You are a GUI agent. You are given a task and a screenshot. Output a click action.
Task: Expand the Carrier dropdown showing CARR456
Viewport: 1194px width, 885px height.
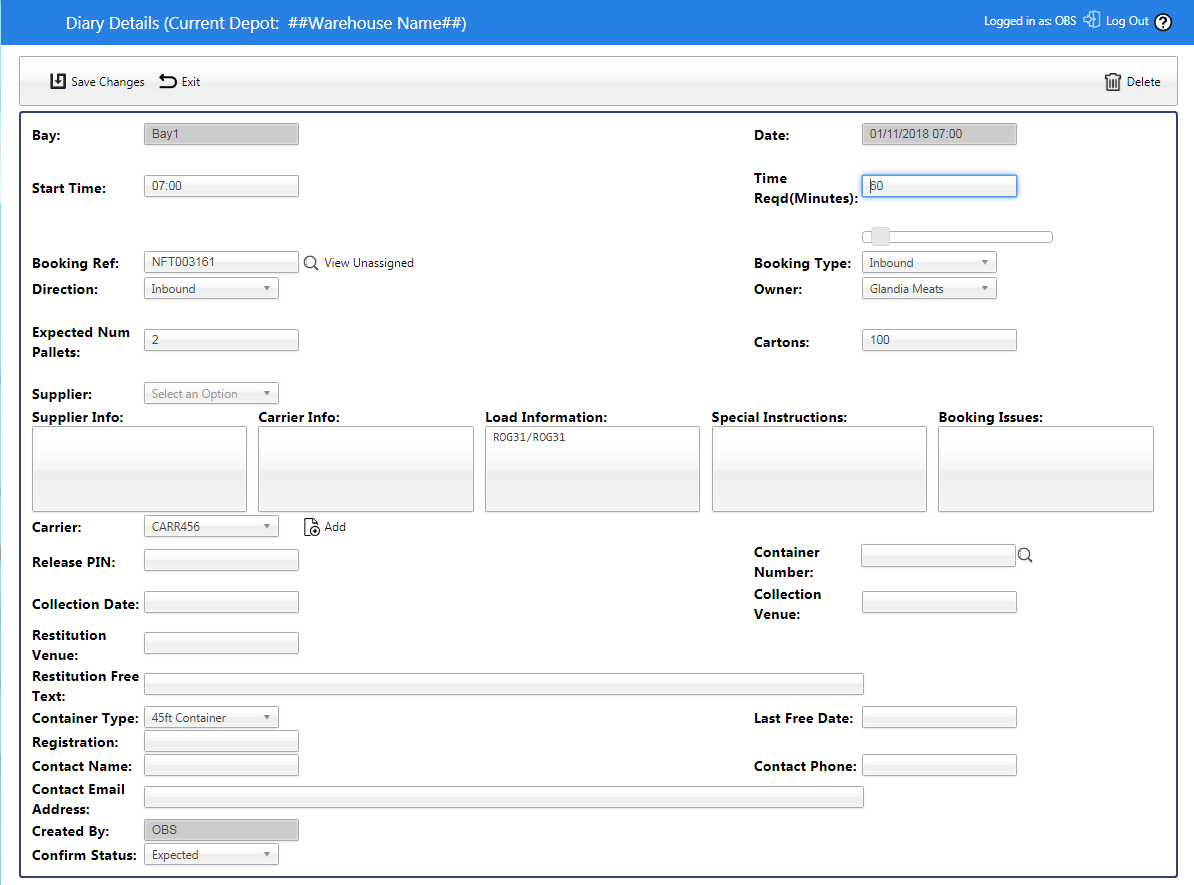click(x=211, y=526)
